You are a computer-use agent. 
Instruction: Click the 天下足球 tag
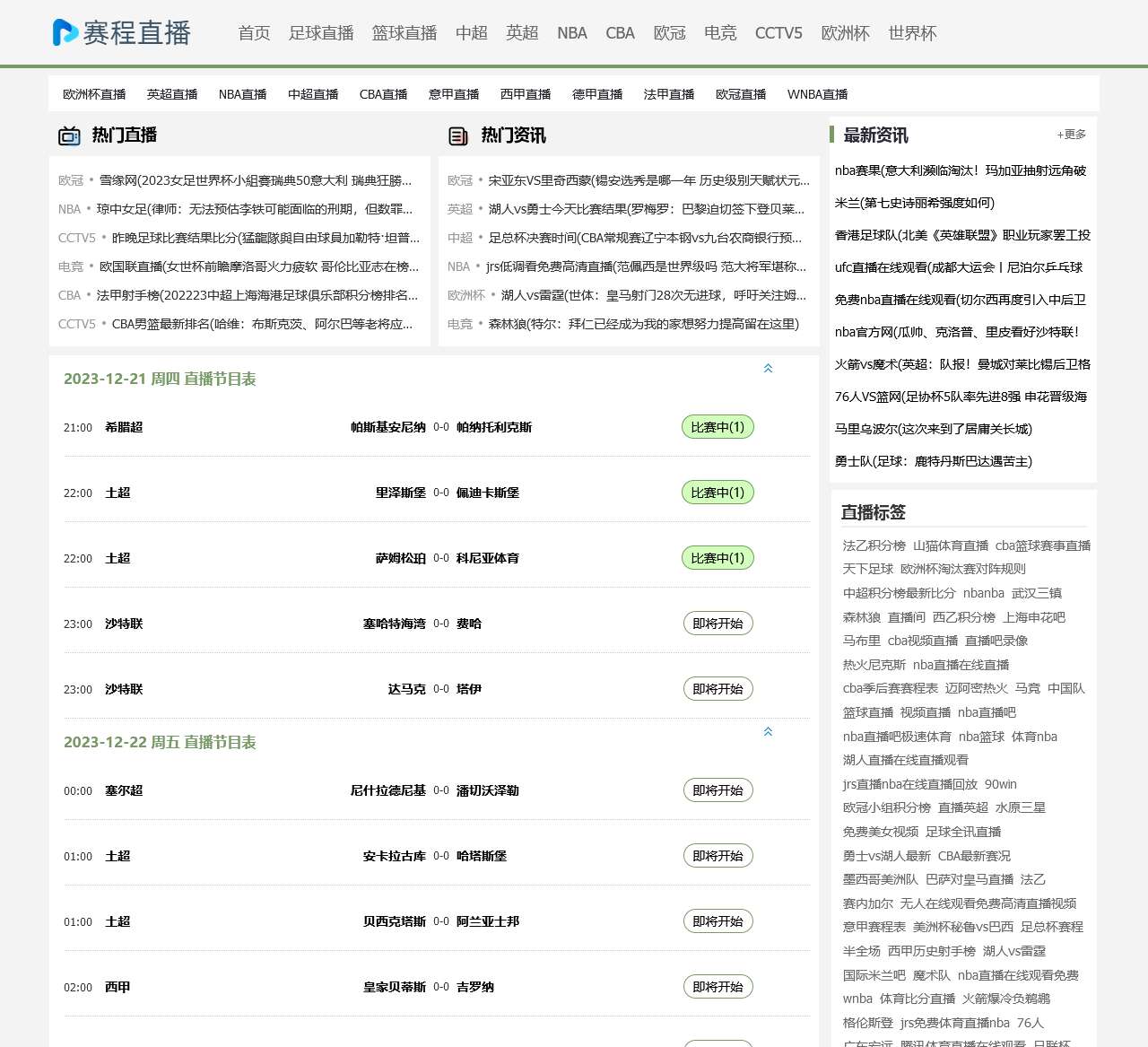pos(868,569)
